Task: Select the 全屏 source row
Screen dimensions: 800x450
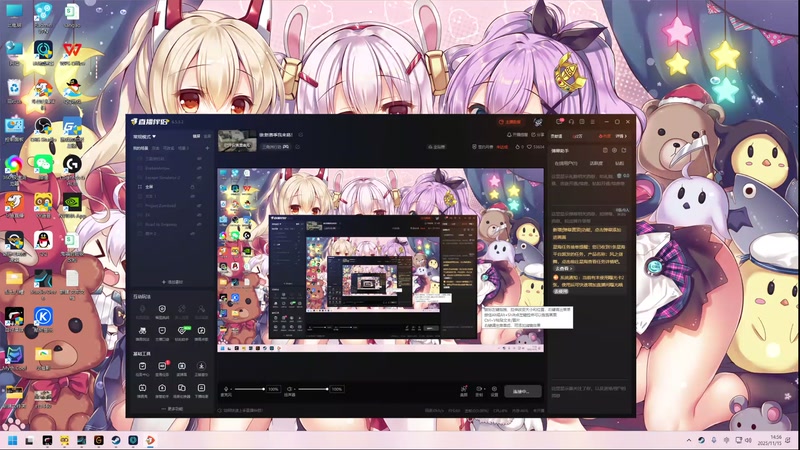Action: click(170, 187)
